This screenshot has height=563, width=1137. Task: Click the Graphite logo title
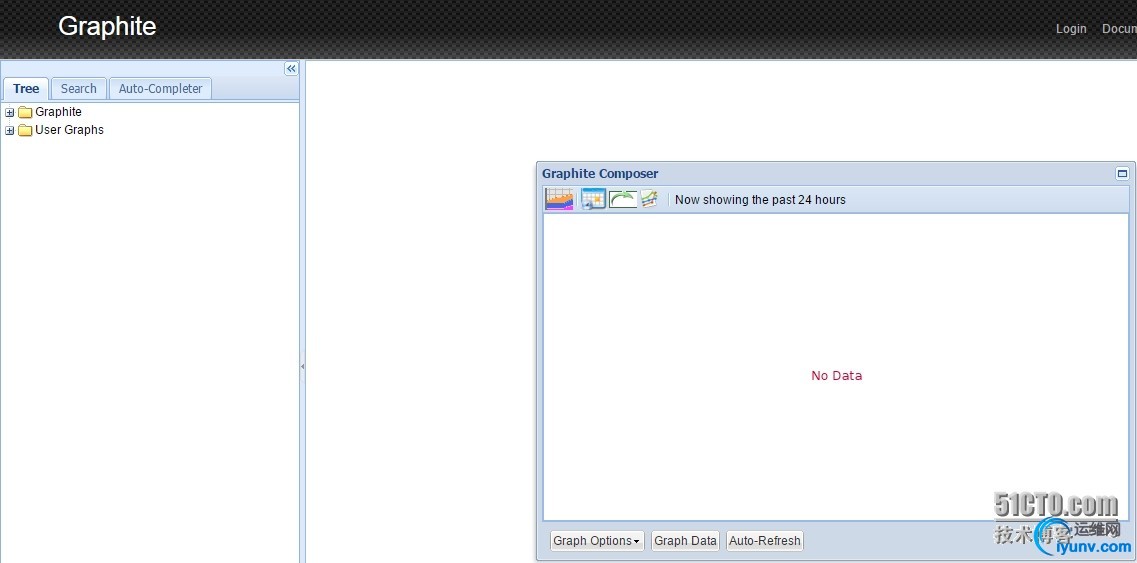107,26
